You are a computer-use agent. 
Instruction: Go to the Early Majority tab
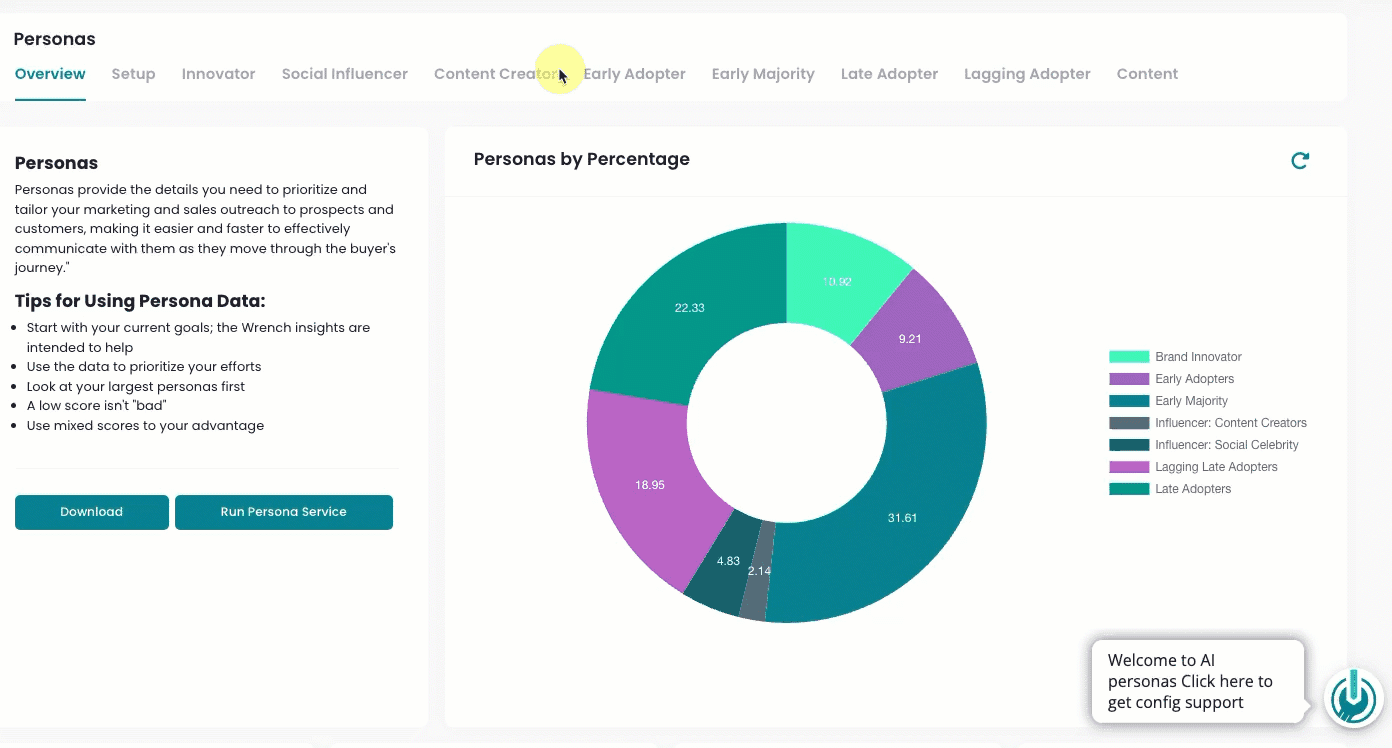point(763,74)
